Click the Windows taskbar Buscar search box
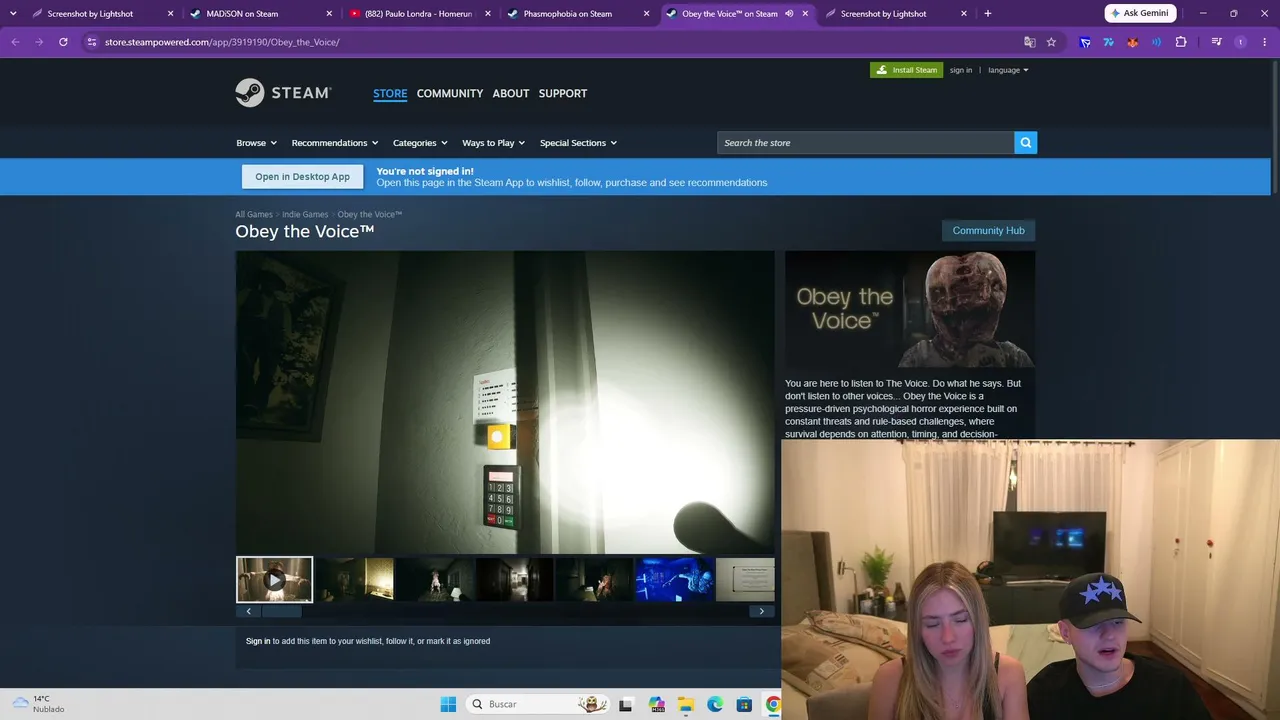The image size is (1280, 720). 538,704
